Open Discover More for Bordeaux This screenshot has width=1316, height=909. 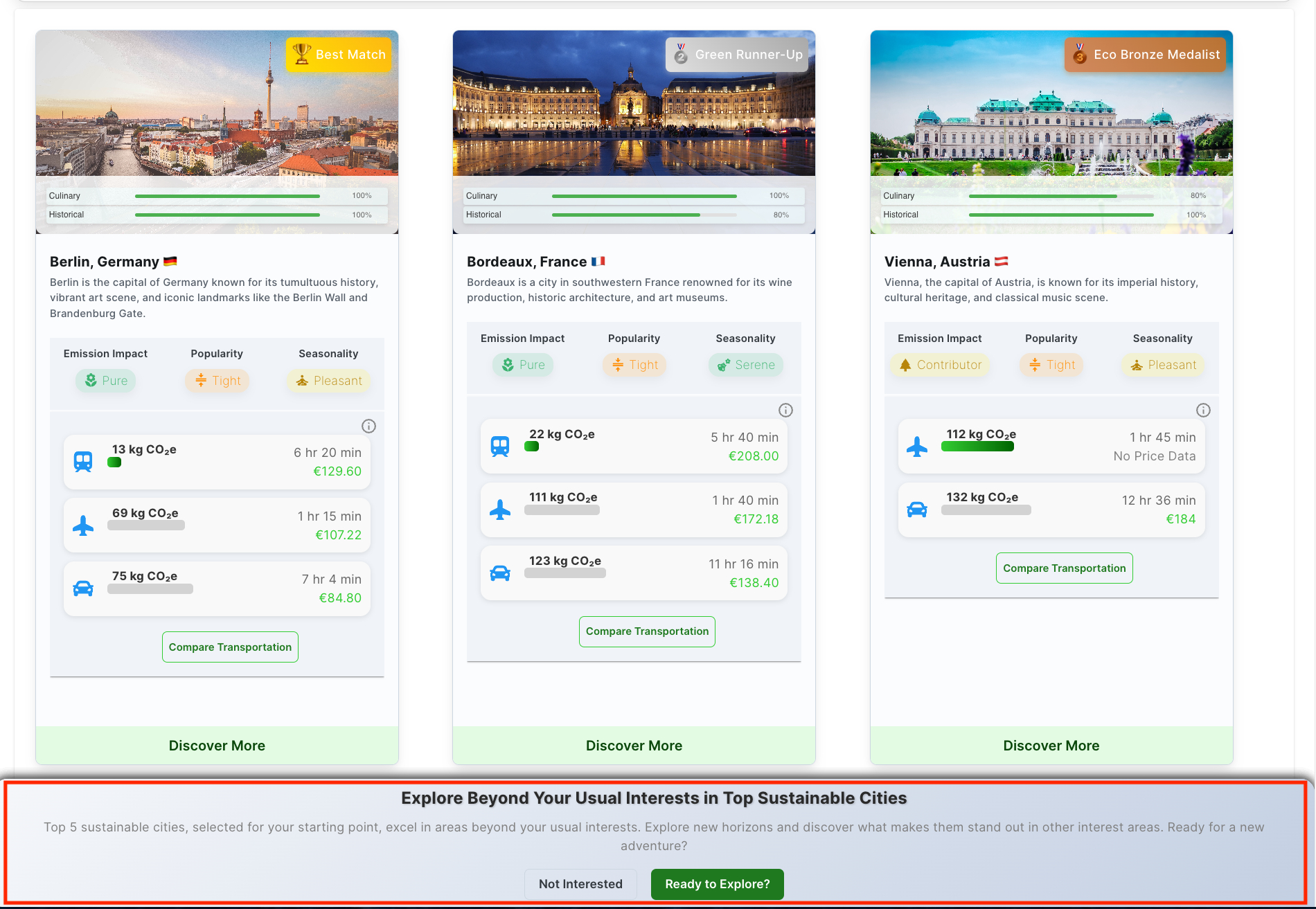634,746
